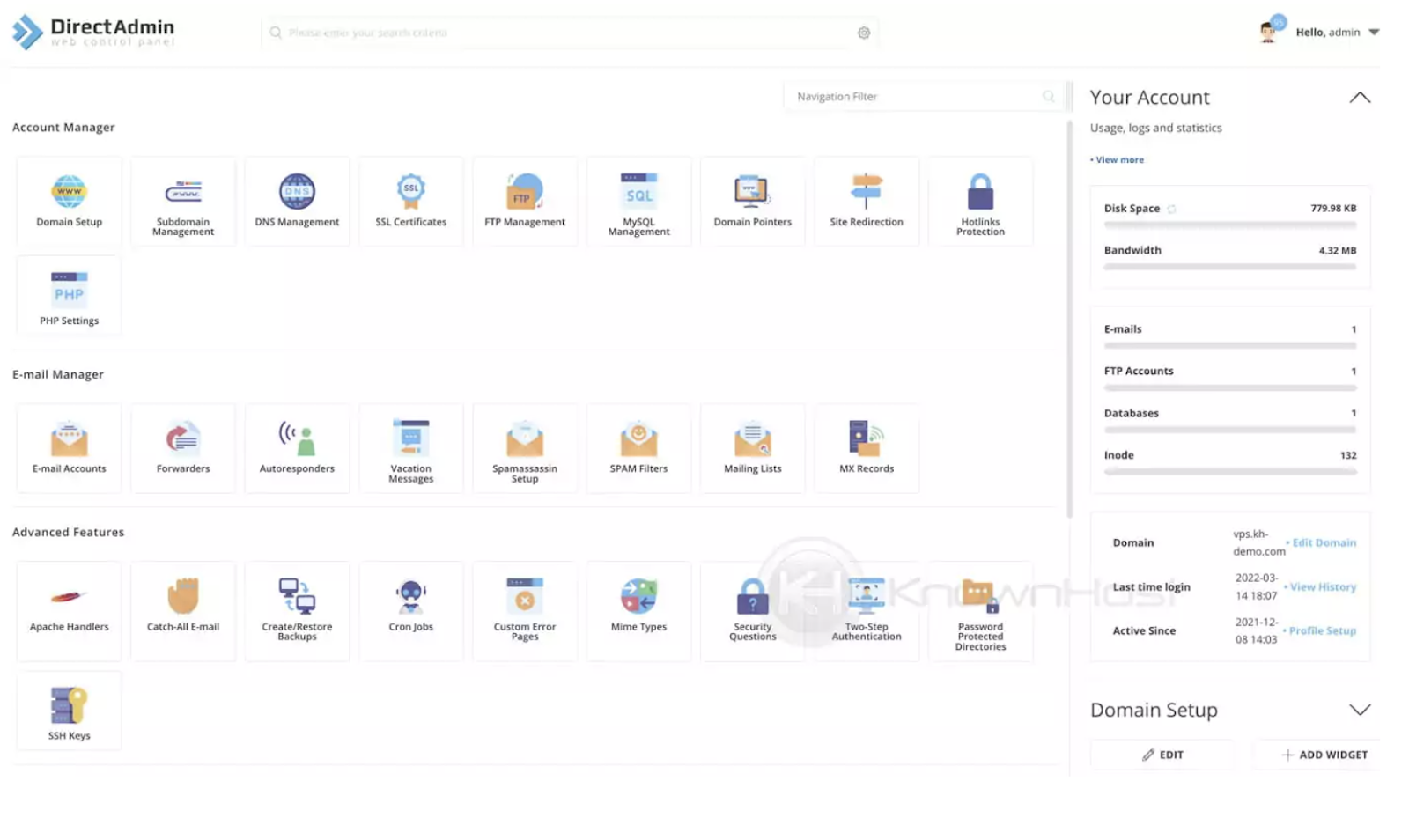Open Custom Error Pages
This screenshot has width=1409, height=840.
tap(525, 611)
